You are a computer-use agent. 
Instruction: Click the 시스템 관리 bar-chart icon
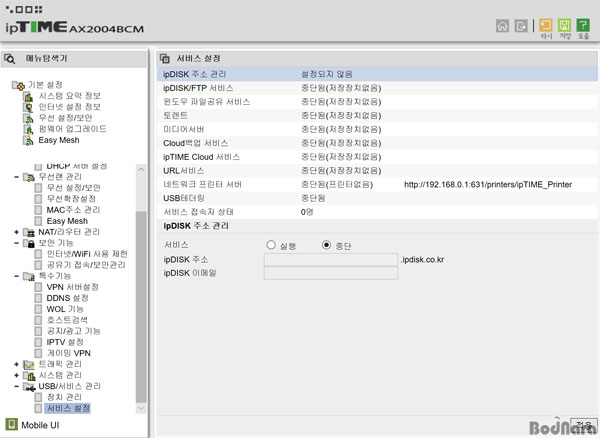click(x=29, y=376)
